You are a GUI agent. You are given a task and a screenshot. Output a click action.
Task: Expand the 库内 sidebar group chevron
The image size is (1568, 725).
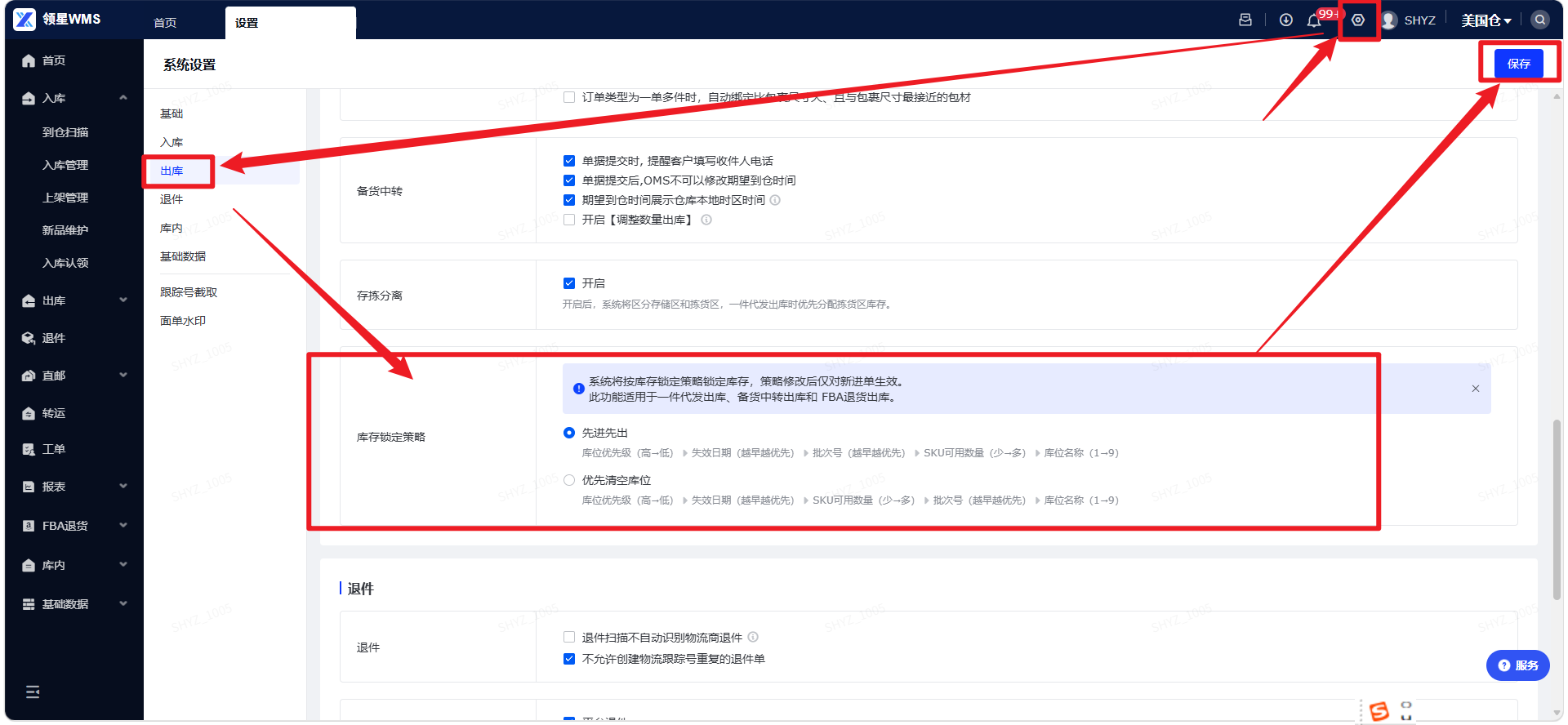123,565
